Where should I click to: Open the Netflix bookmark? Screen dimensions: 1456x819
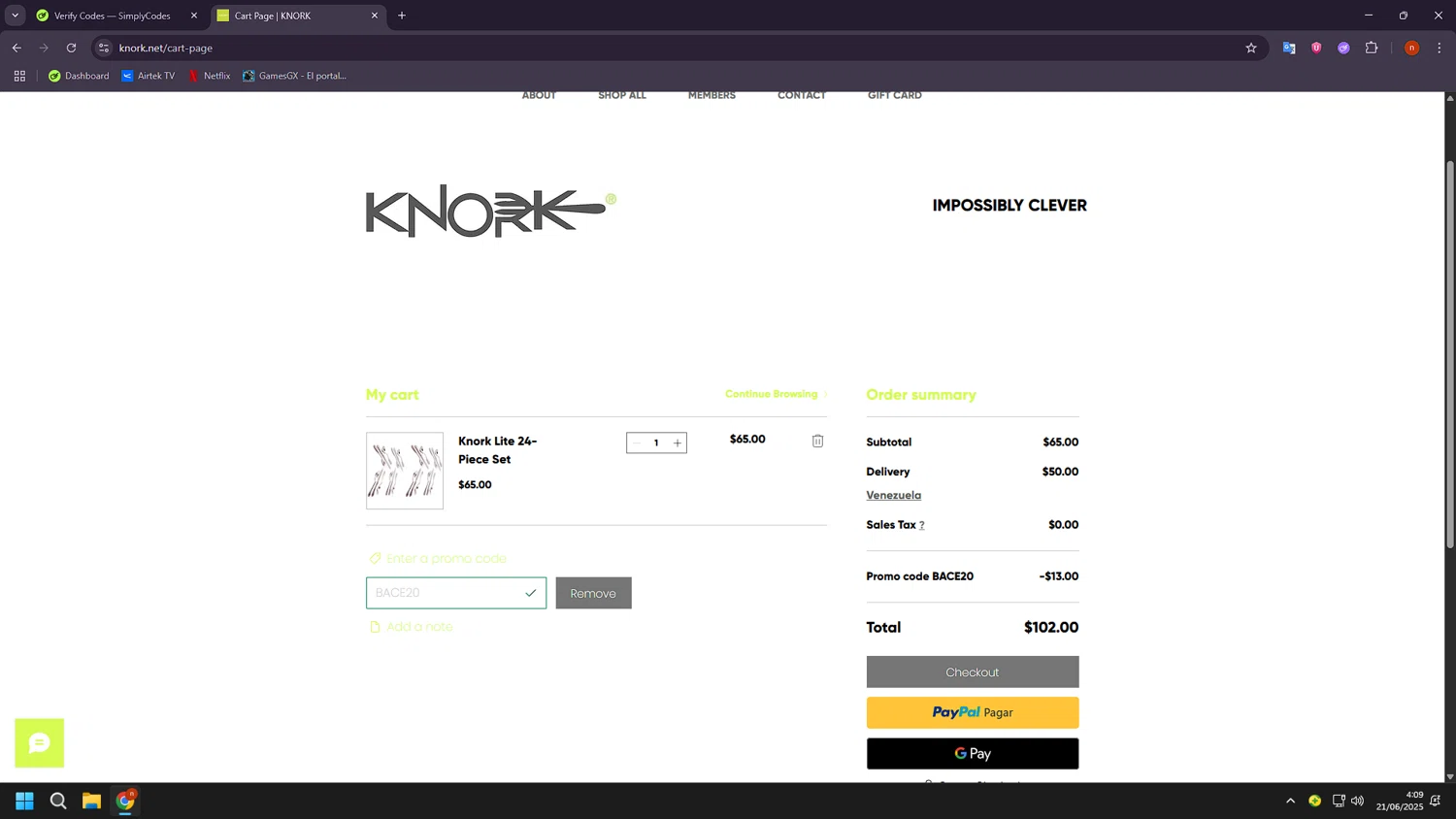point(209,76)
